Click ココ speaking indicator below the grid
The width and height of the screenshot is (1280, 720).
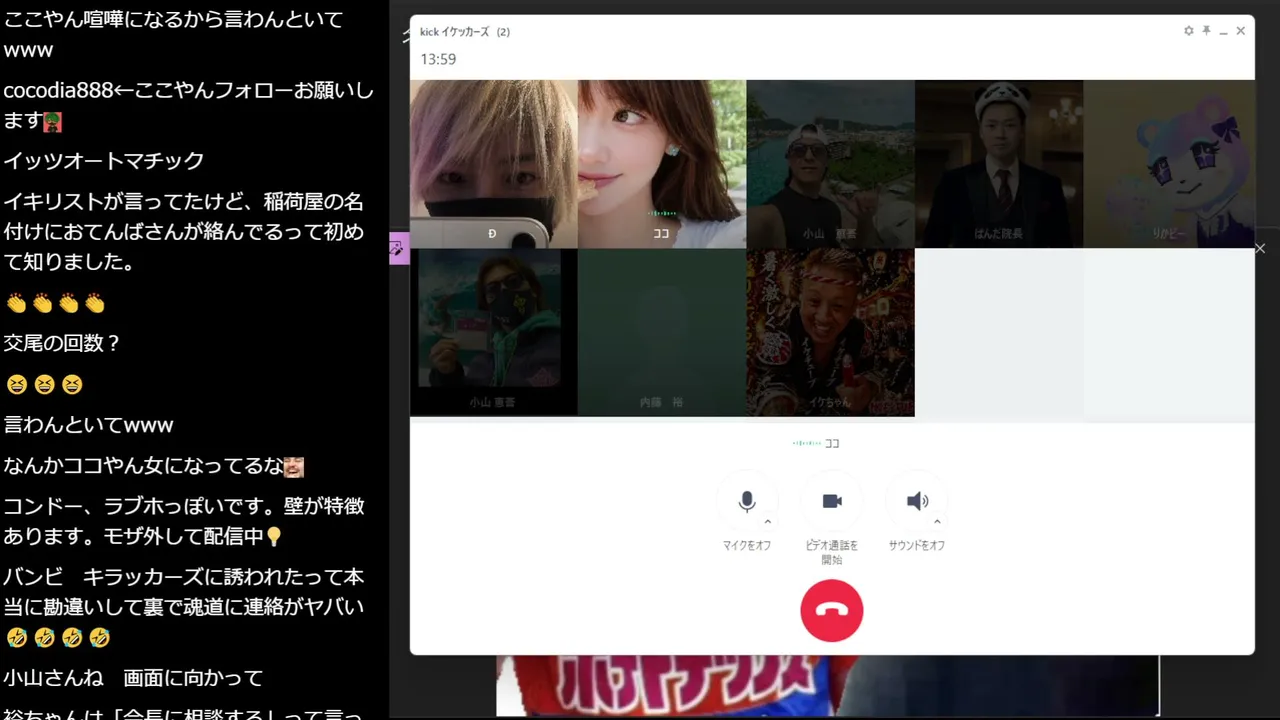click(816, 443)
